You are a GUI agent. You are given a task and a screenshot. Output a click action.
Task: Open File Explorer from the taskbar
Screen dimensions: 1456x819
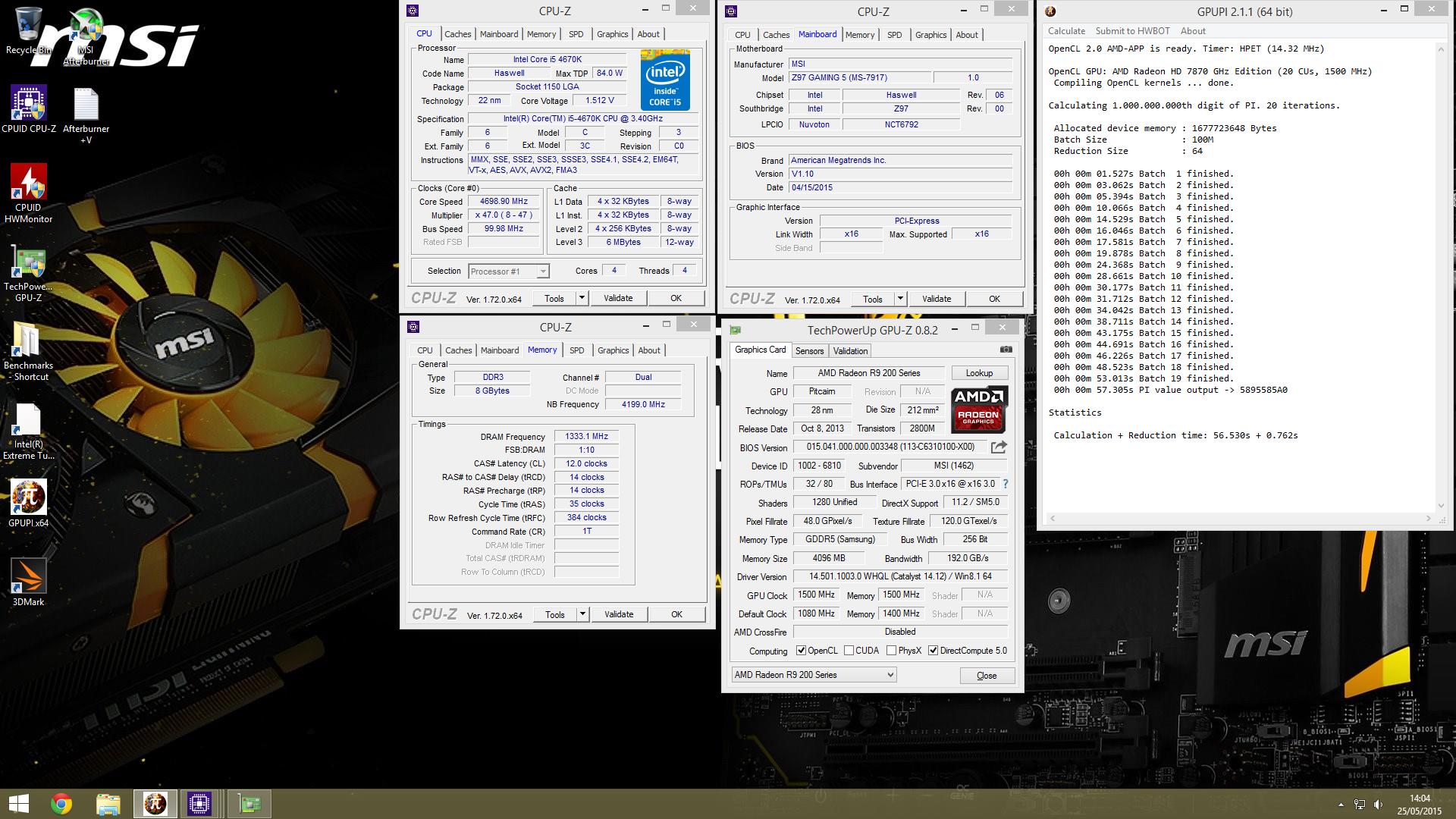108,804
